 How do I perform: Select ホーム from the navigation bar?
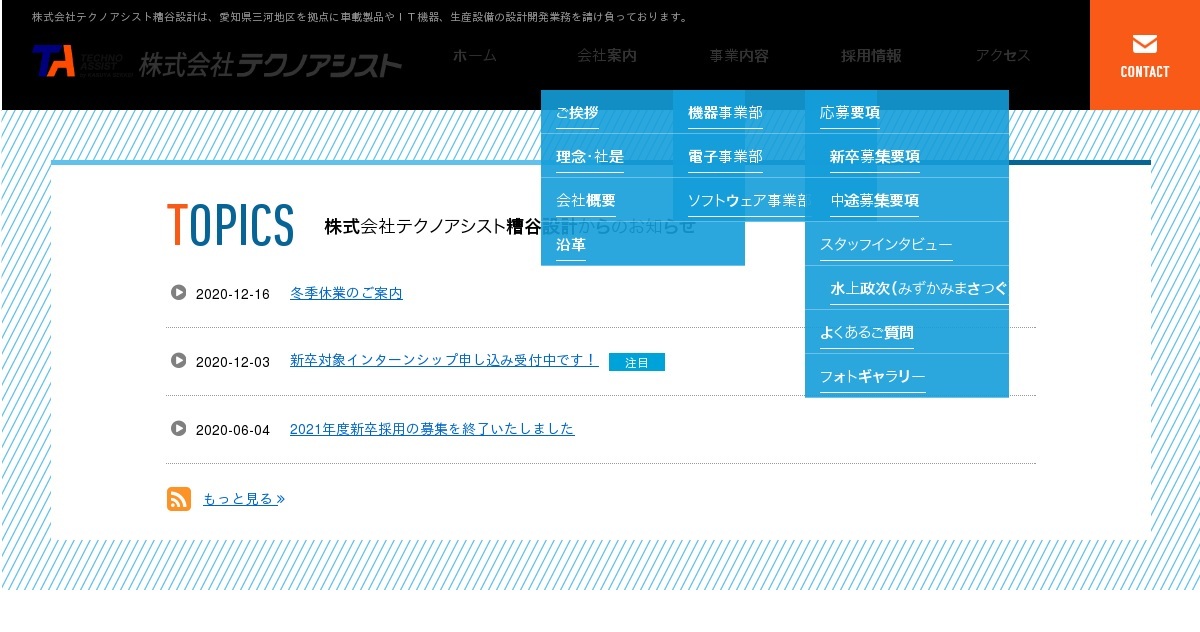(473, 57)
